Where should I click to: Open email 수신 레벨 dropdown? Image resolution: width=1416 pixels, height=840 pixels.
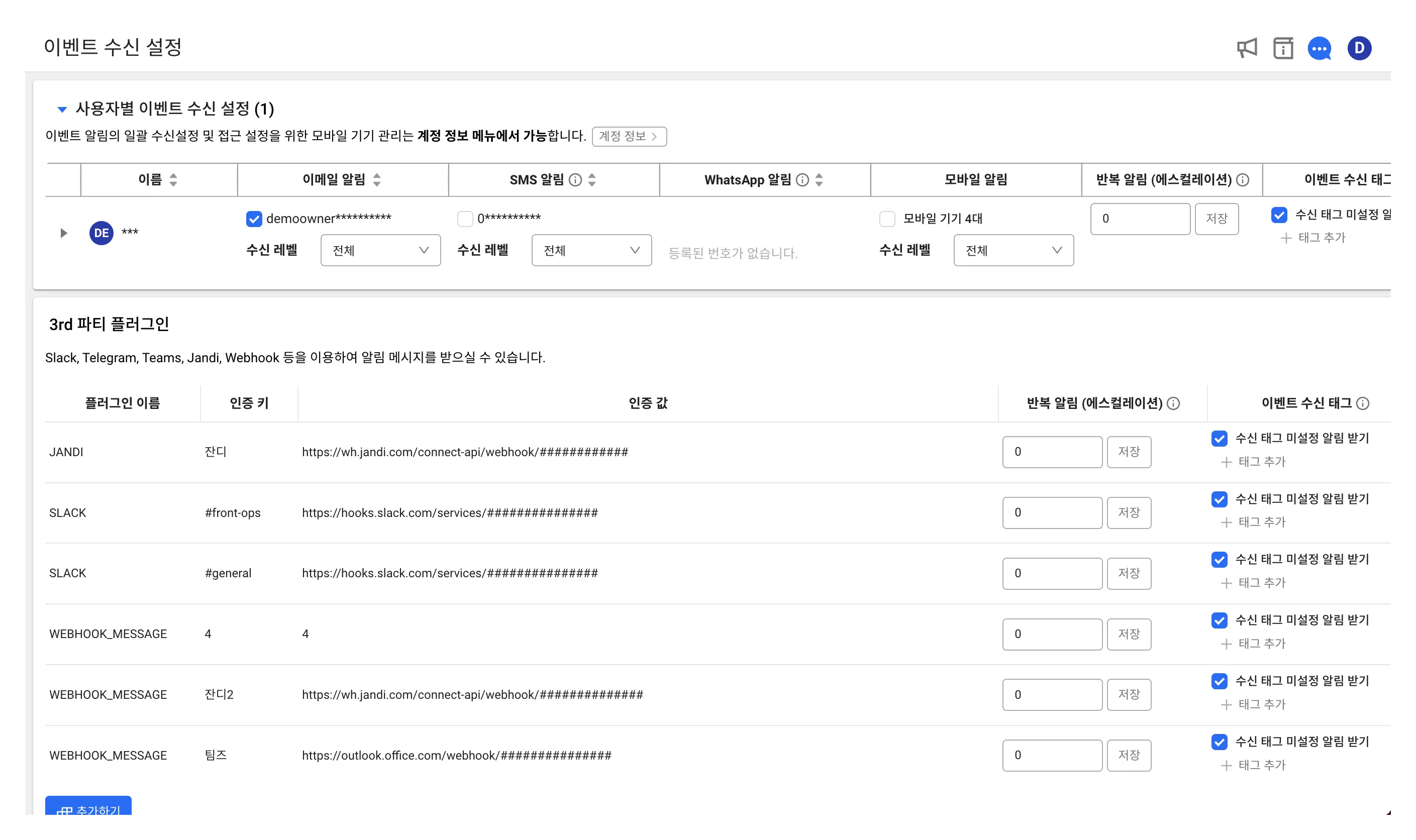click(380, 250)
